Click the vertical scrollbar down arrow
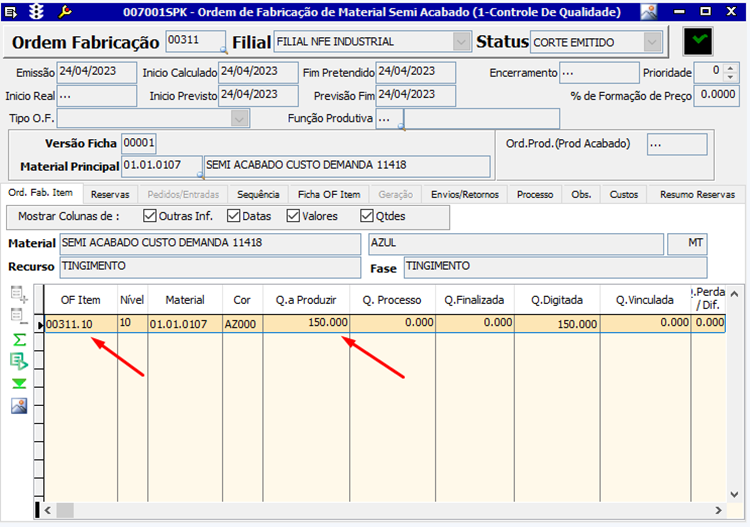 click(735, 494)
